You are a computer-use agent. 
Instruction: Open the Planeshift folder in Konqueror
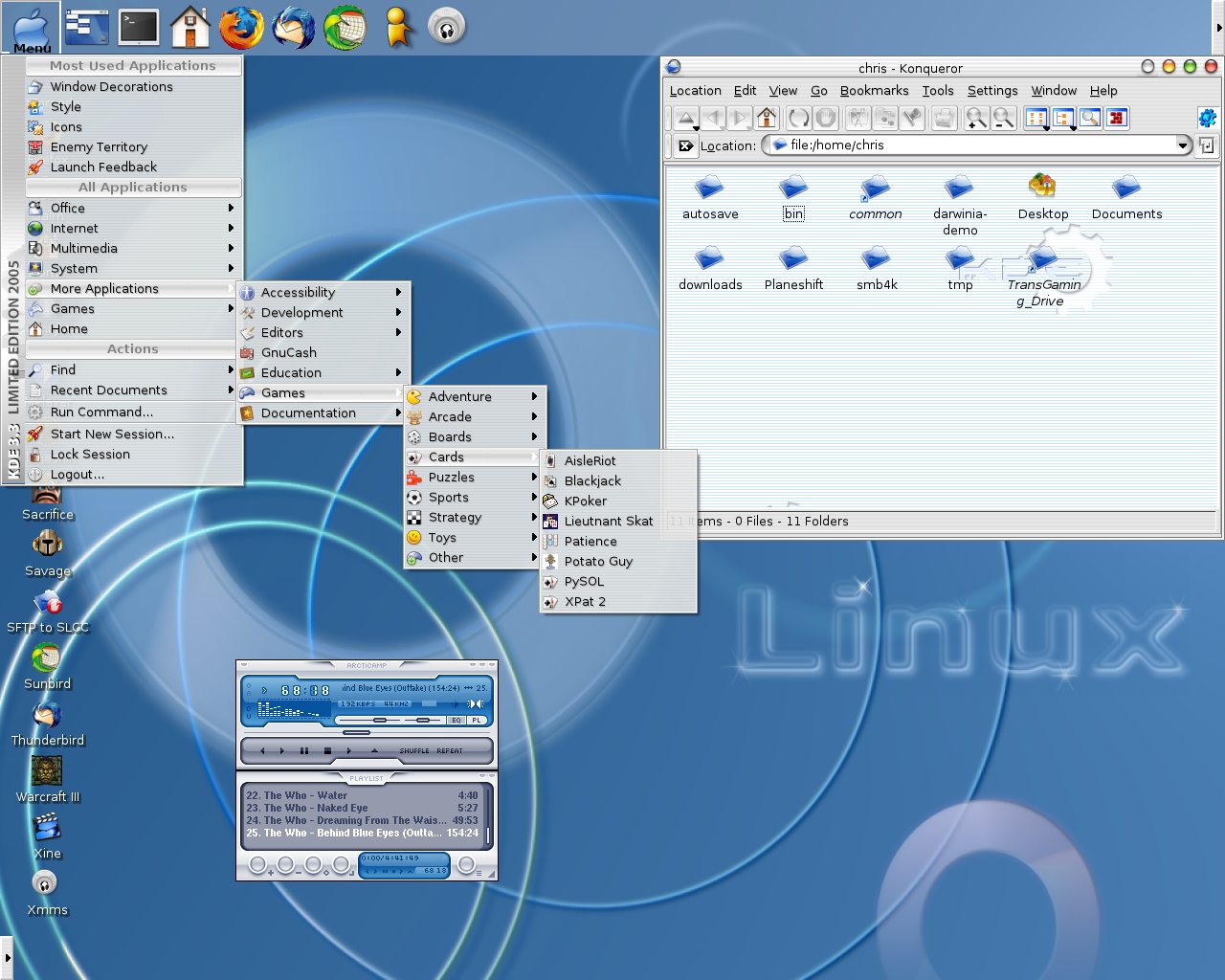click(x=793, y=268)
